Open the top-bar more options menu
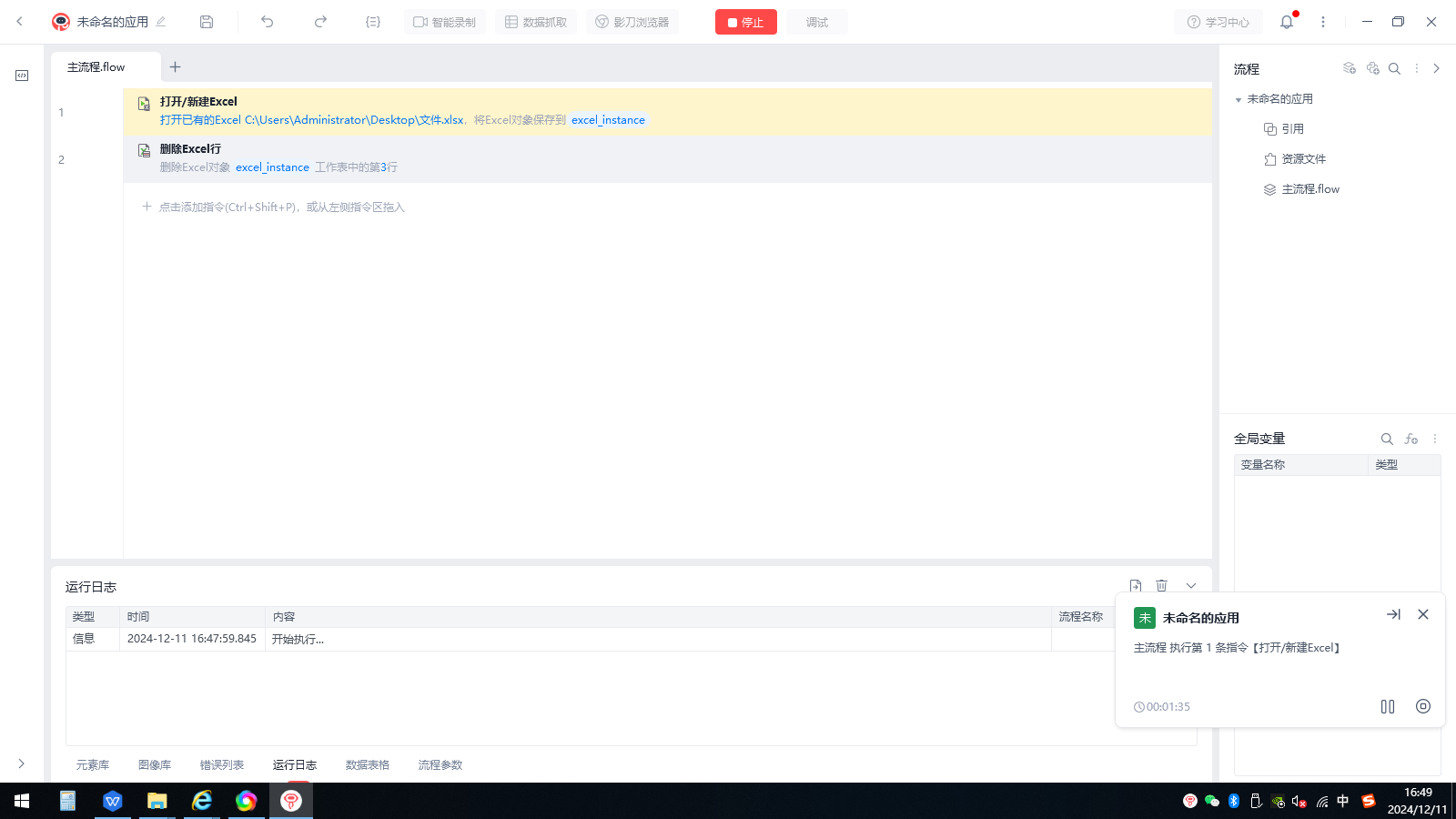 tap(1323, 22)
